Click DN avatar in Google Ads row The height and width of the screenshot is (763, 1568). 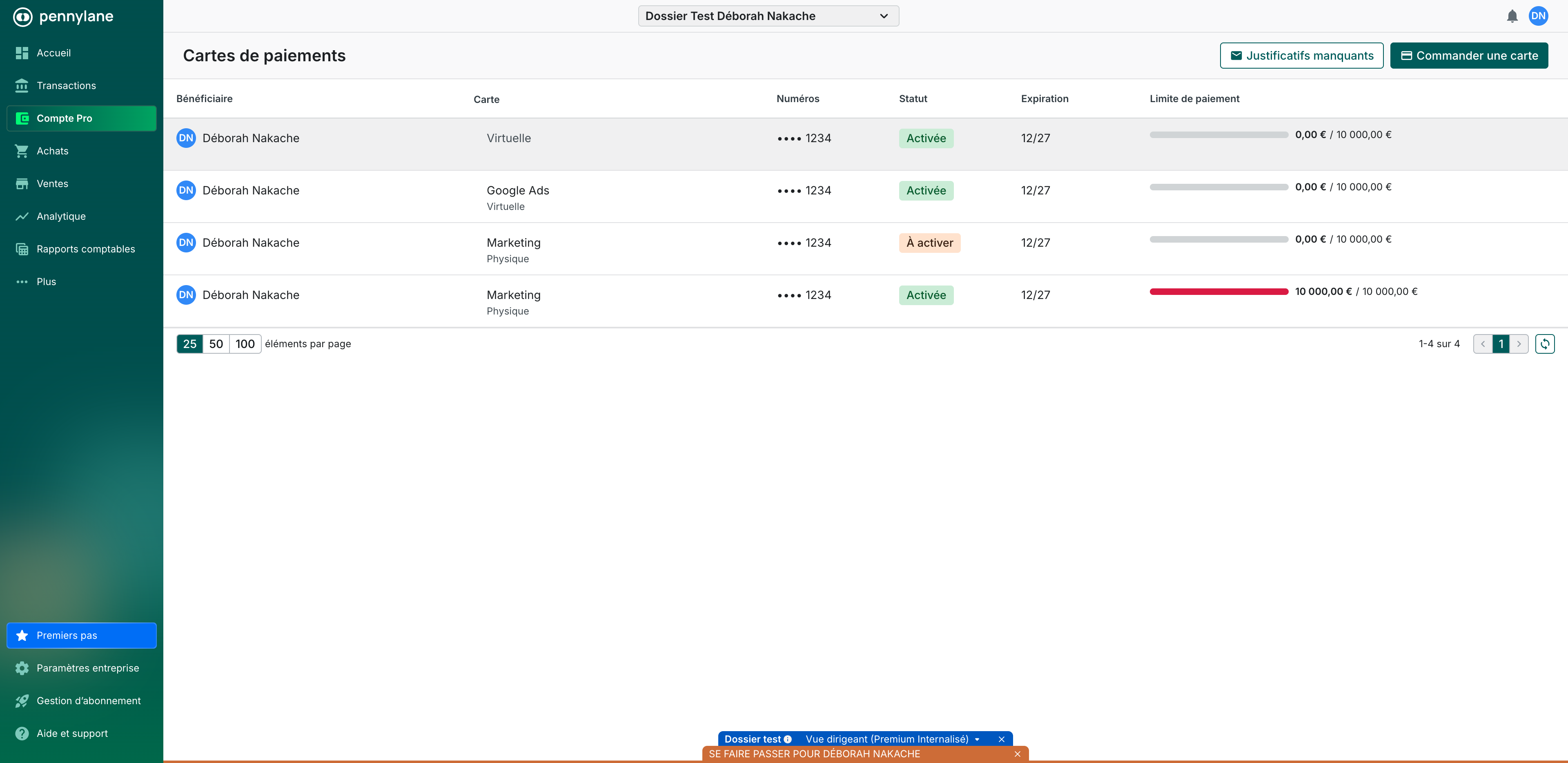tap(186, 191)
